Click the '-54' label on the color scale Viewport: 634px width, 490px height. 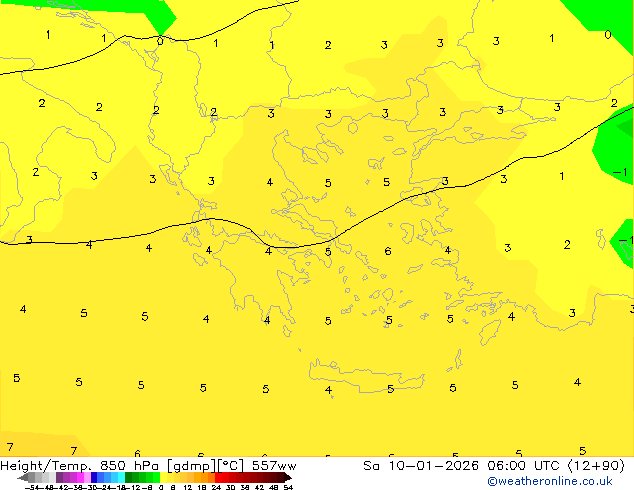coord(32,487)
